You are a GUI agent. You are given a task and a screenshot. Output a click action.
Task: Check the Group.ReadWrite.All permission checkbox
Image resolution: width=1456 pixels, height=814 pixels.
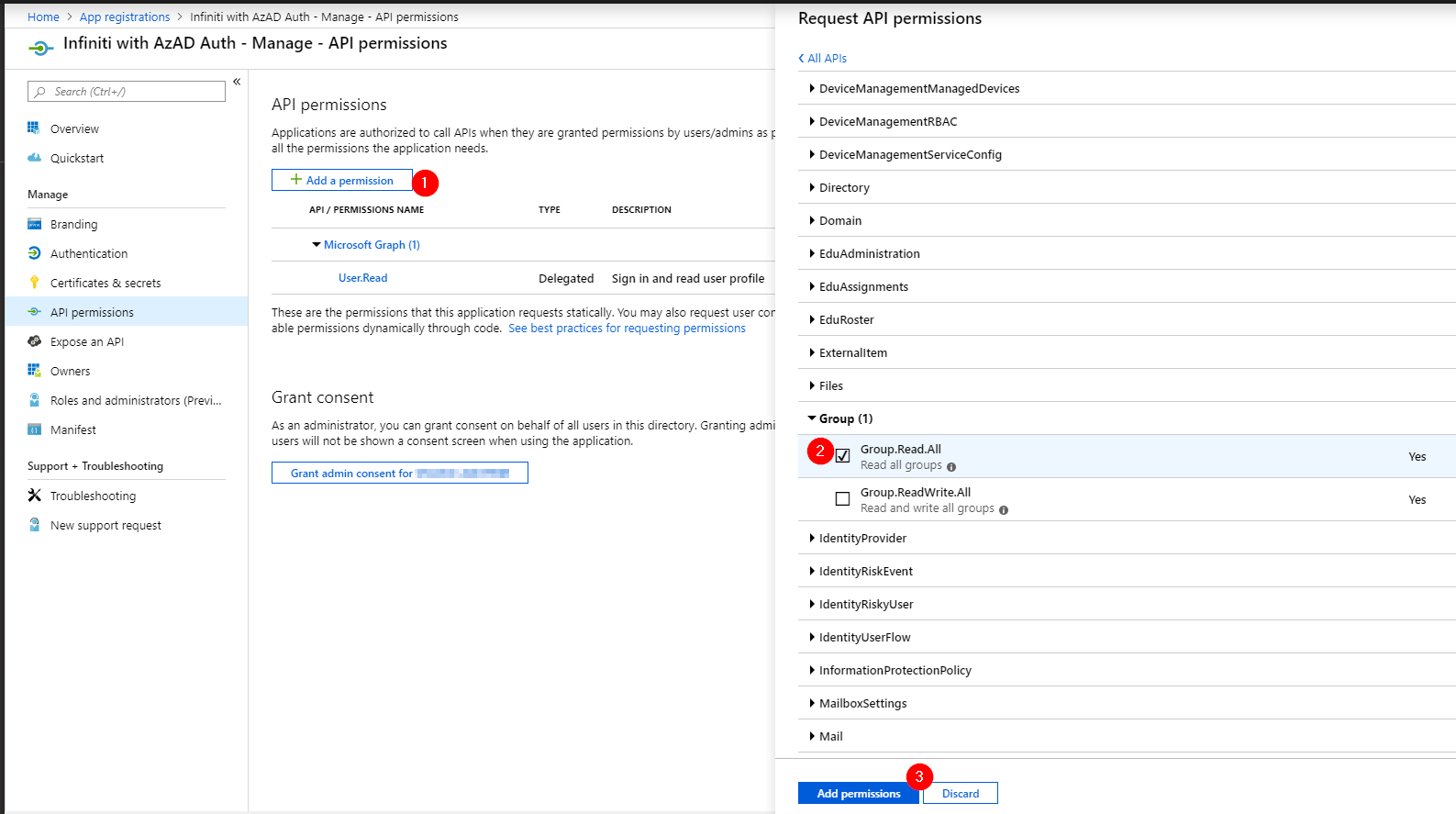coord(842,499)
